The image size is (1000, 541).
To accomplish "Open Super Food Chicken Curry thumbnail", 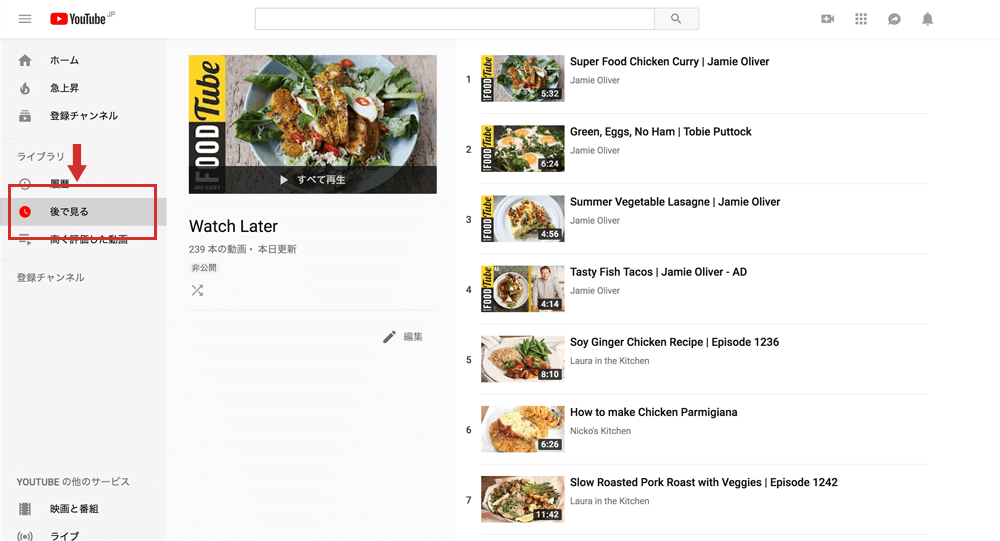I will tap(522, 78).
